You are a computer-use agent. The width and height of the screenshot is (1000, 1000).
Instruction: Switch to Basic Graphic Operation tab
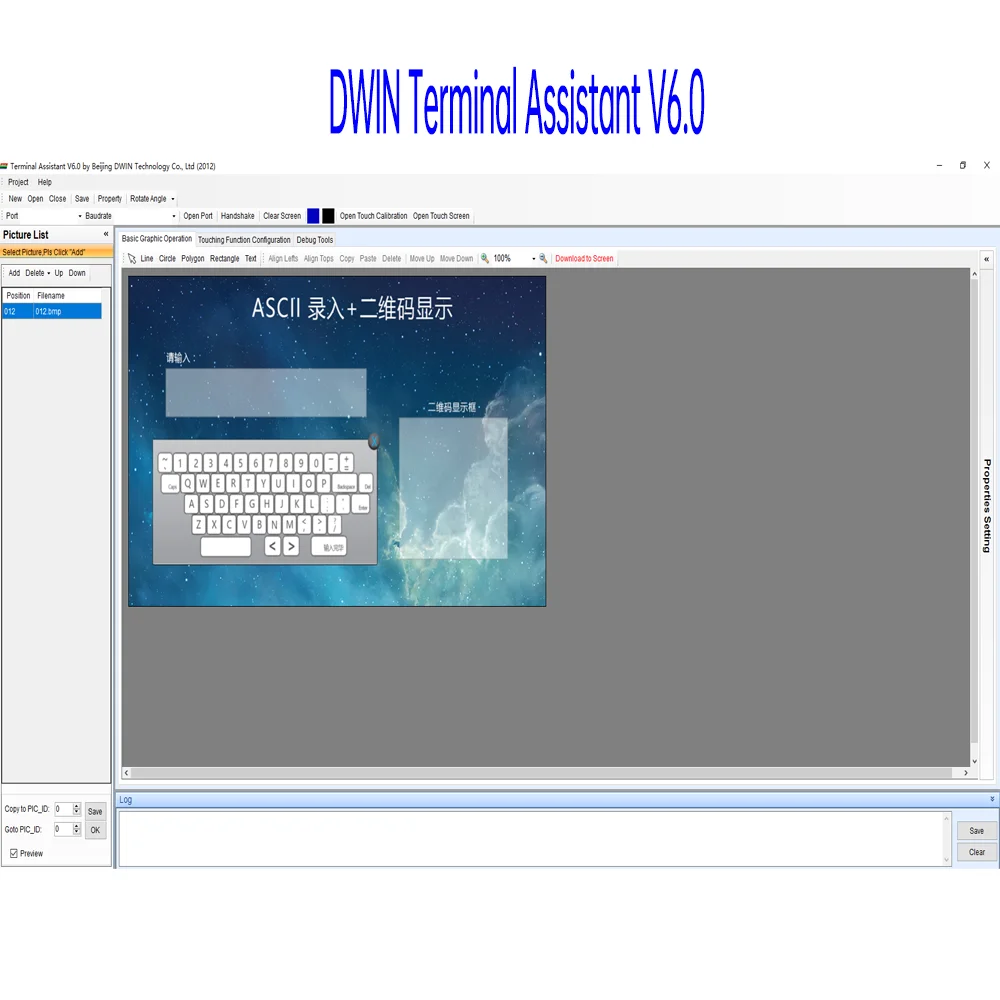pyautogui.click(x=157, y=239)
